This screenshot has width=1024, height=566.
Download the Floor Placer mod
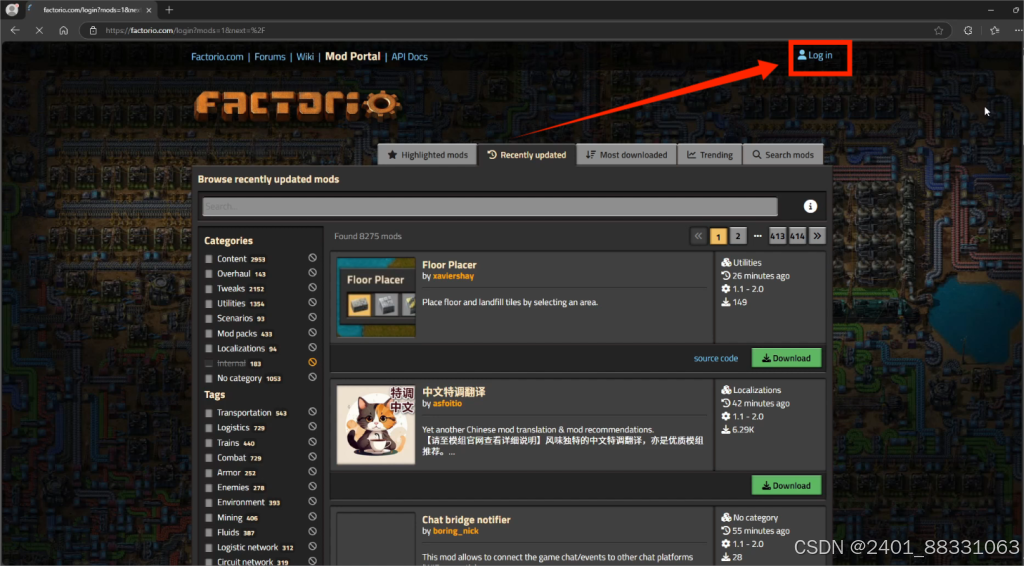pos(786,358)
